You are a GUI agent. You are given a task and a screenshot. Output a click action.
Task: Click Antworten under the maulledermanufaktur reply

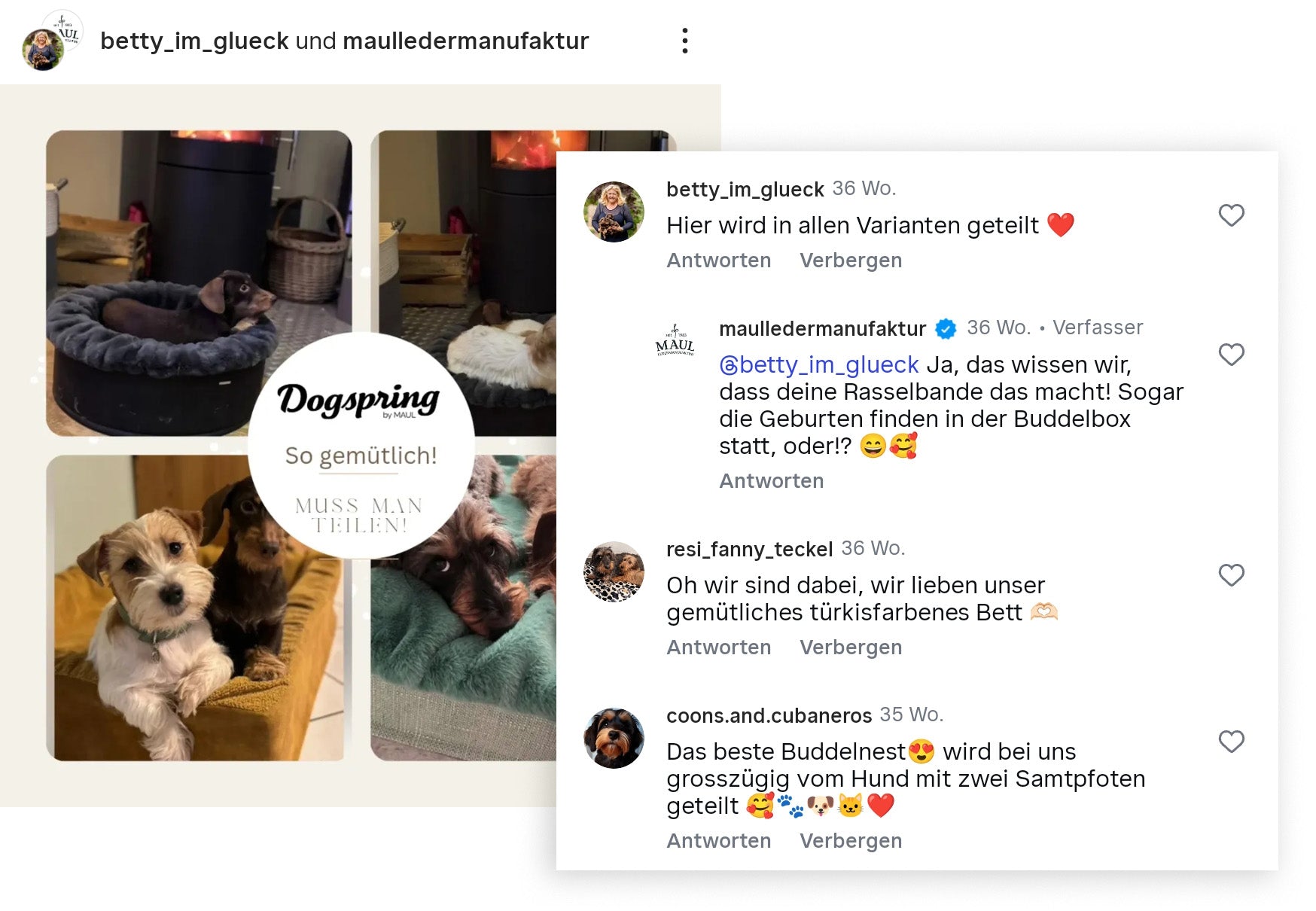(x=771, y=481)
